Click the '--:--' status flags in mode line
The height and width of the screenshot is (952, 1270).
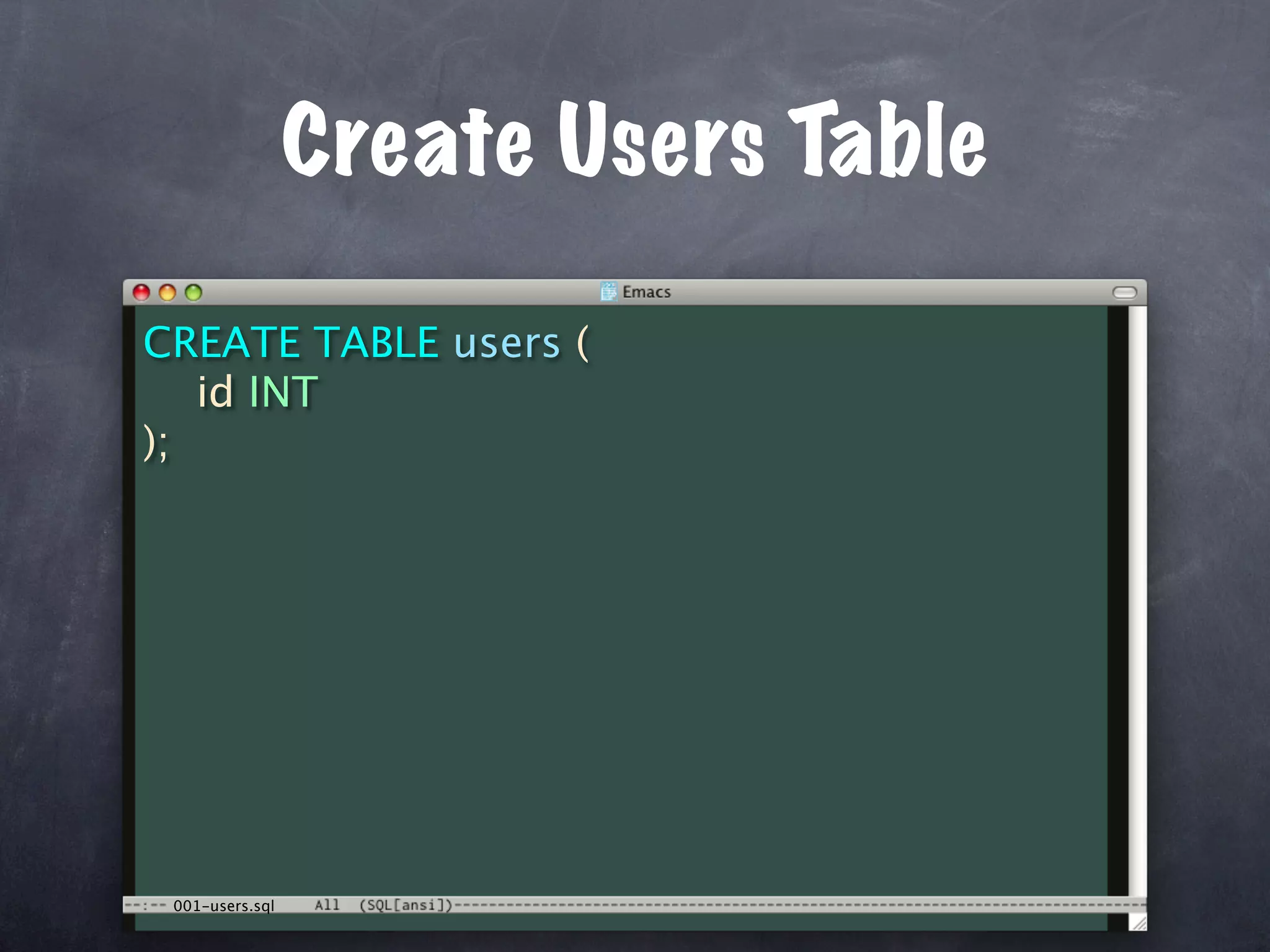click(x=146, y=906)
